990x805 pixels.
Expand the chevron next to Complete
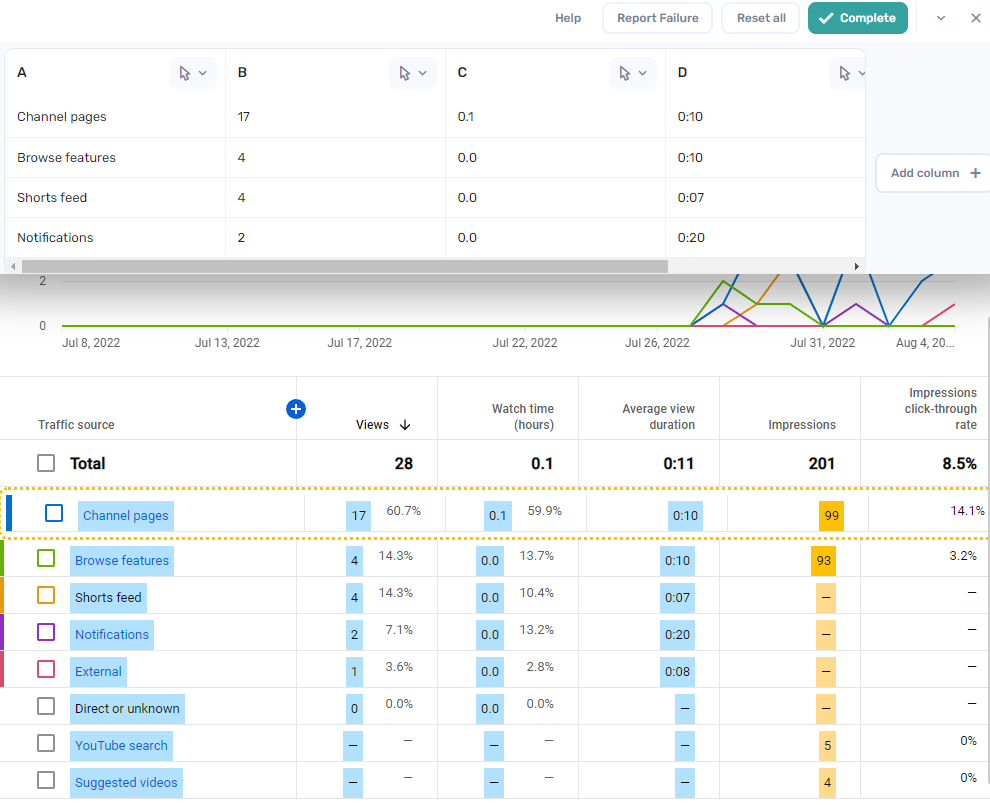coord(941,18)
